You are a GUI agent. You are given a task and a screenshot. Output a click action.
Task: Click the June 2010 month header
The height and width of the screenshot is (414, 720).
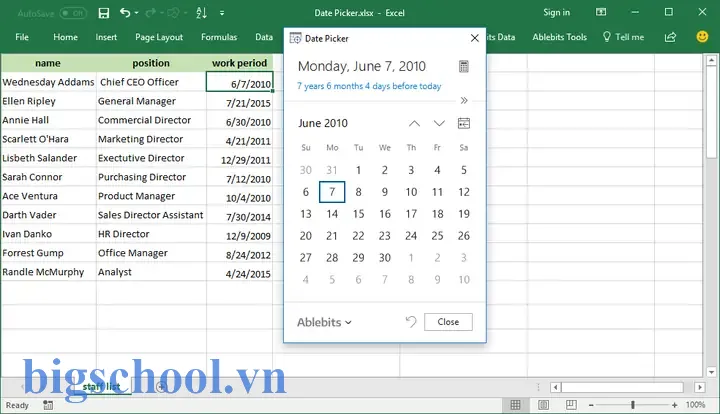[x=323, y=123]
